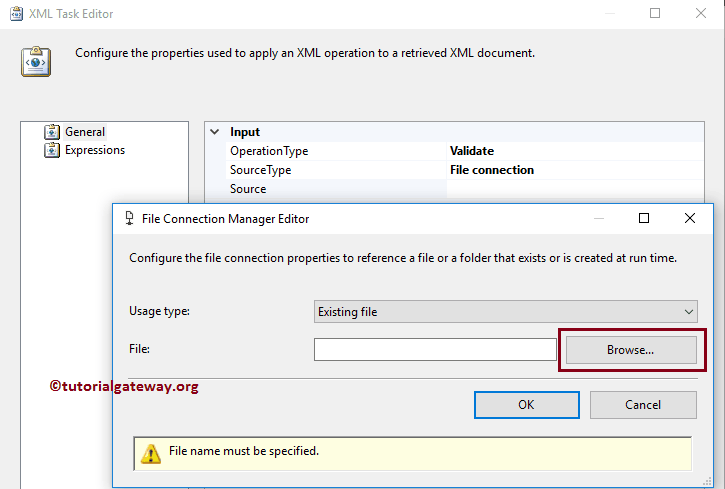Open the Usage type dropdown
The image size is (725, 489).
click(x=505, y=312)
